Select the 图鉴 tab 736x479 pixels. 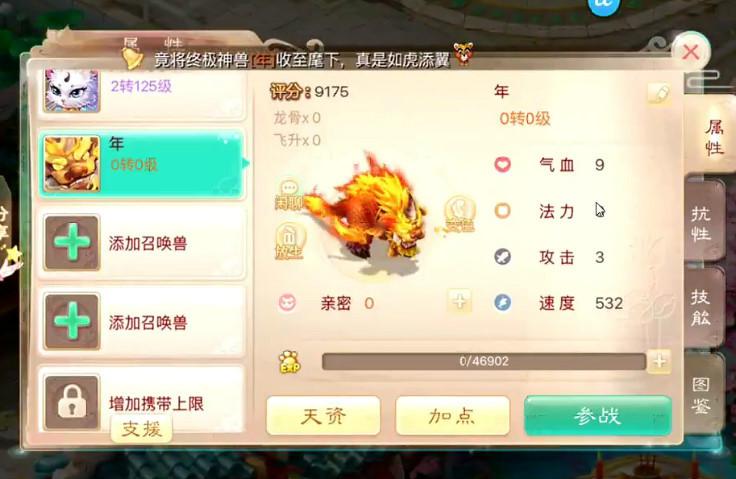(x=701, y=394)
